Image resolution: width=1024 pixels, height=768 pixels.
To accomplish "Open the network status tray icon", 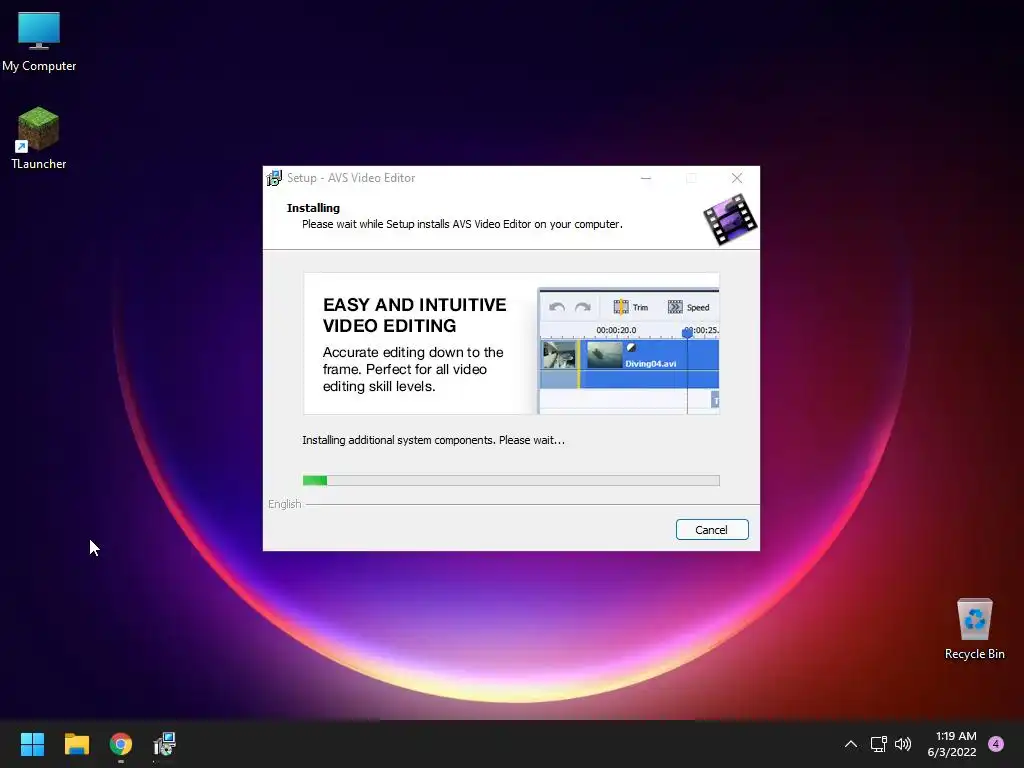I will pos(878,744).
